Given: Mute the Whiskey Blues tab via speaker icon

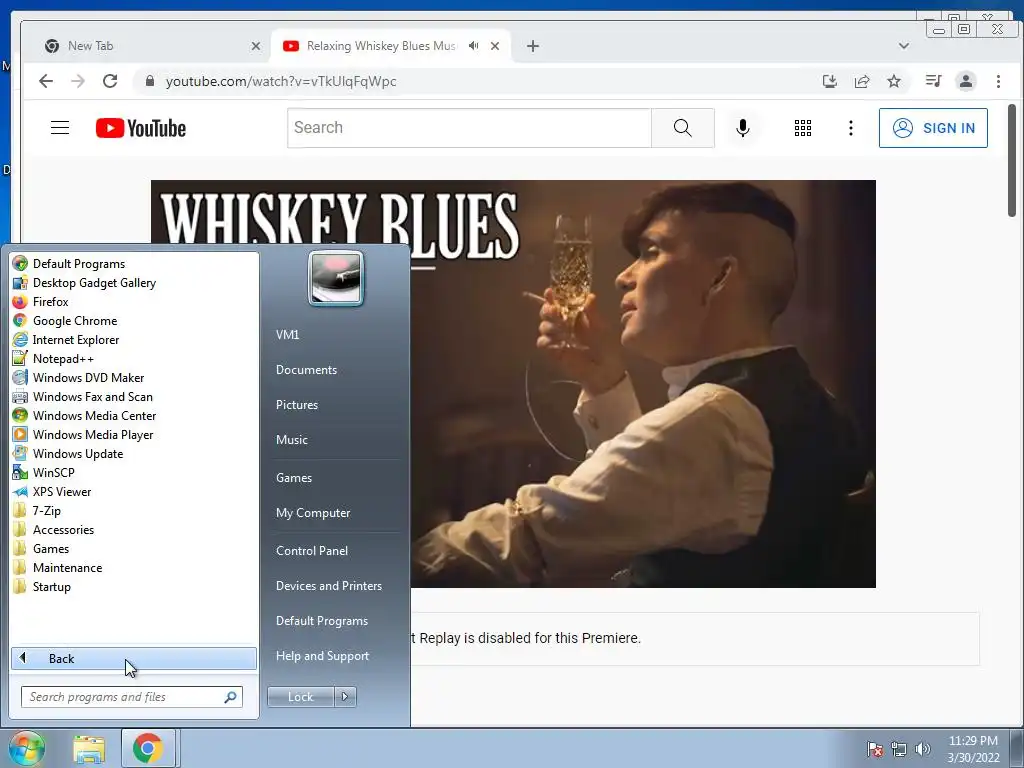Looking at the screenshot, I should pyautogui.click(x=473, y=46).
